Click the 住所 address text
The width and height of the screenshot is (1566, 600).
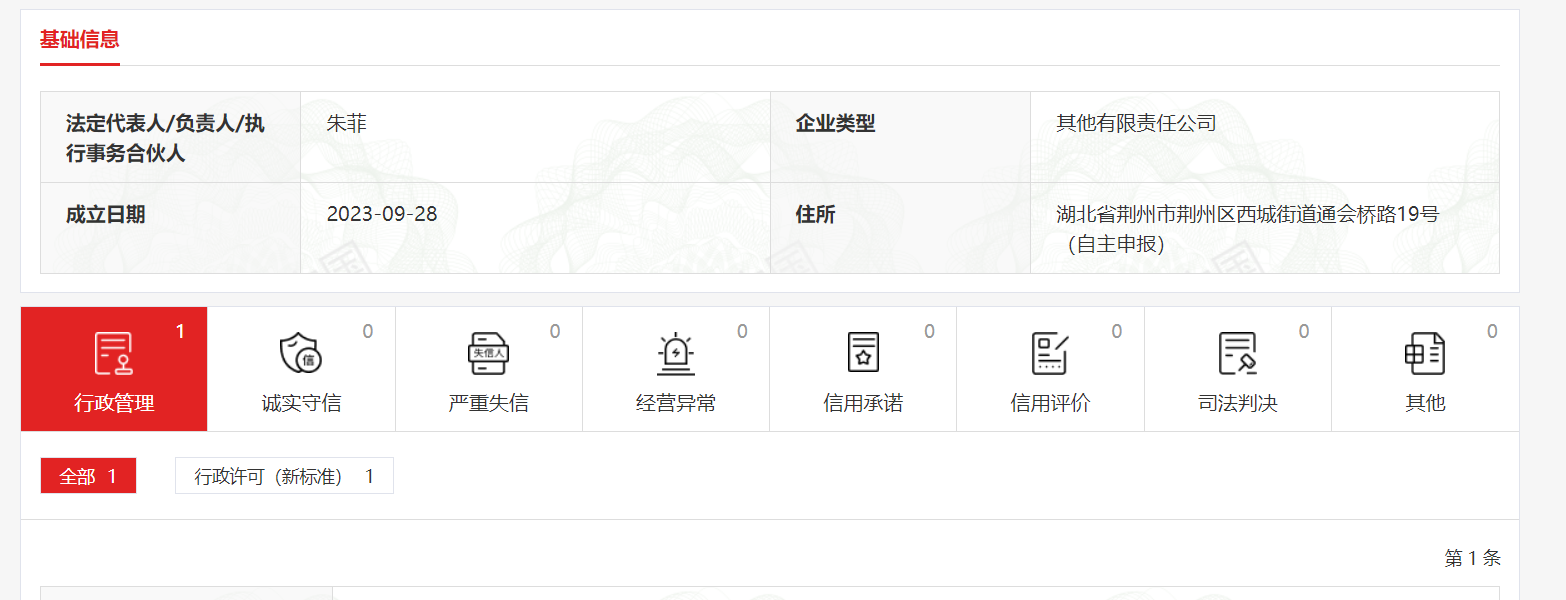(1247, 229)
